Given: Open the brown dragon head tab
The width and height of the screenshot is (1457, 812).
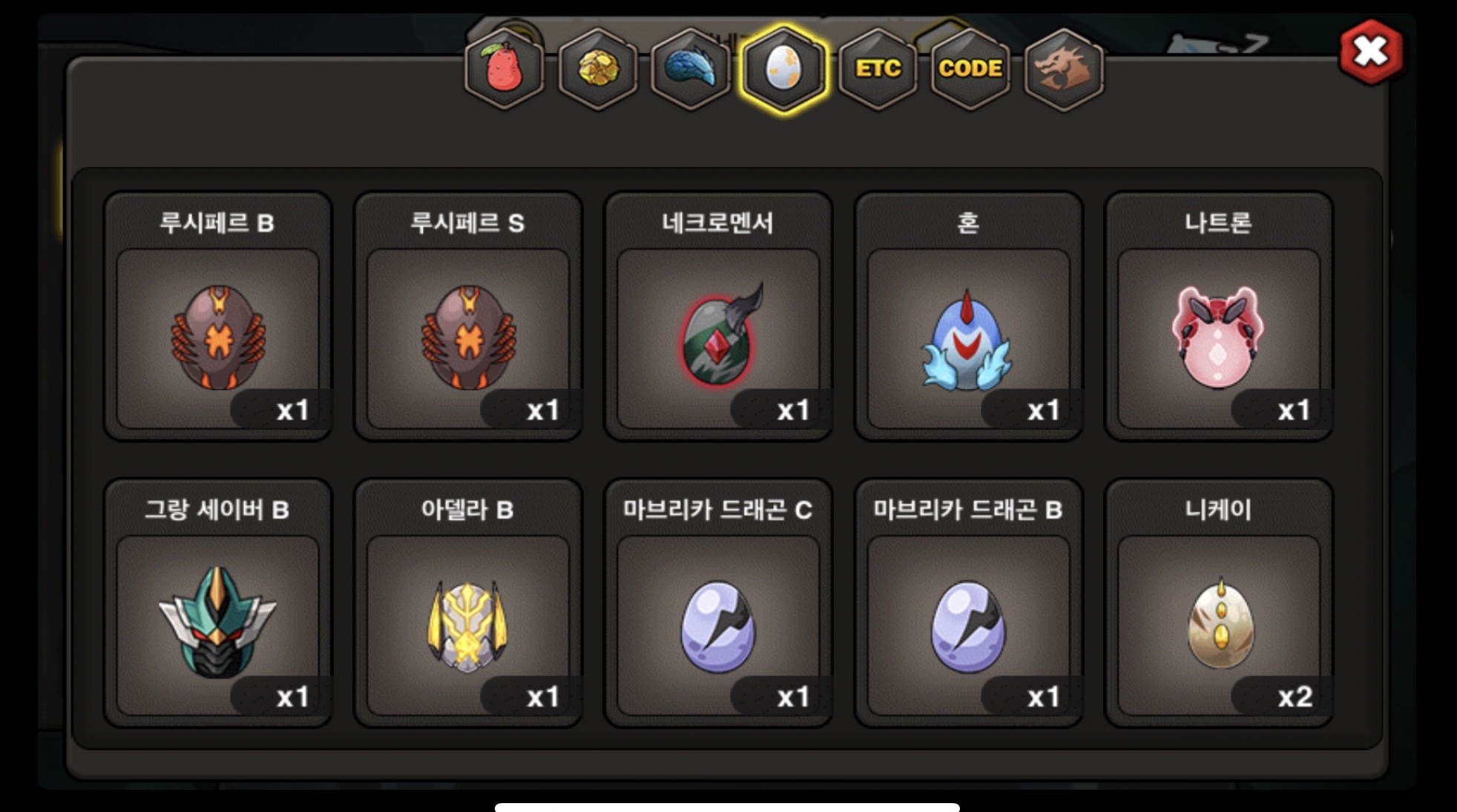Looking at the screenshot, I should click(1064, 69).
